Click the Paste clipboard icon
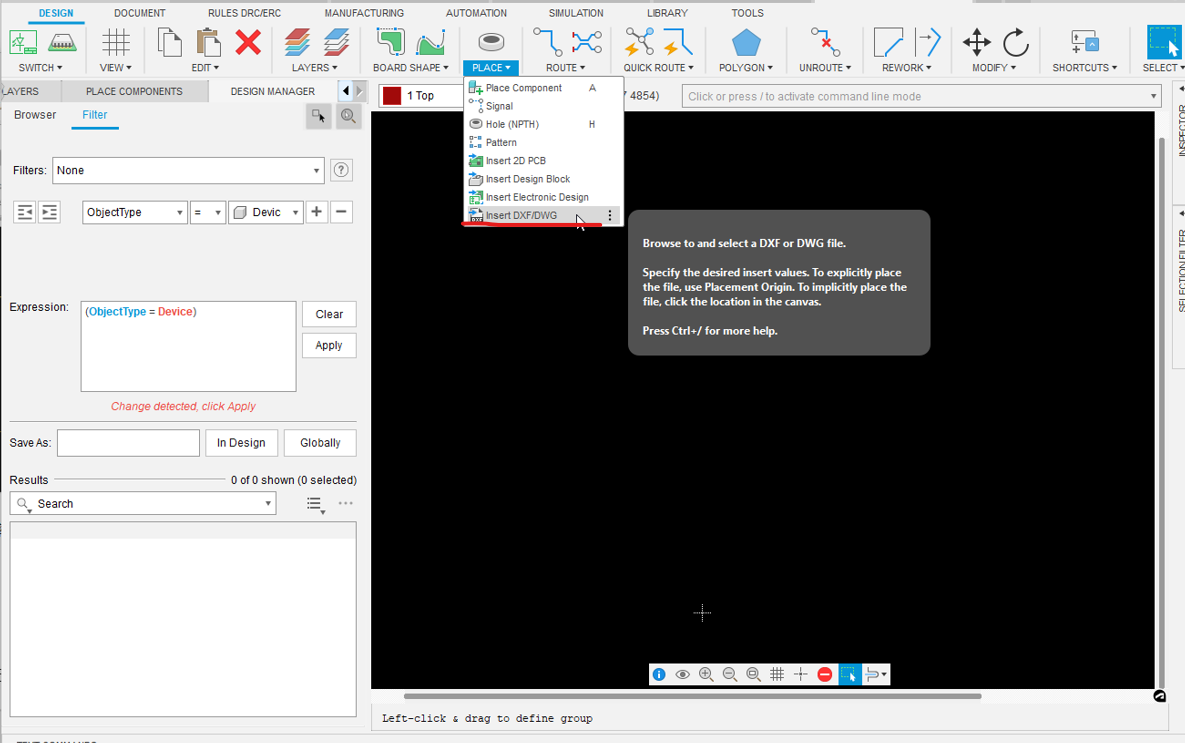This screenshot has height=743, width=1185. tap(208, 42)
